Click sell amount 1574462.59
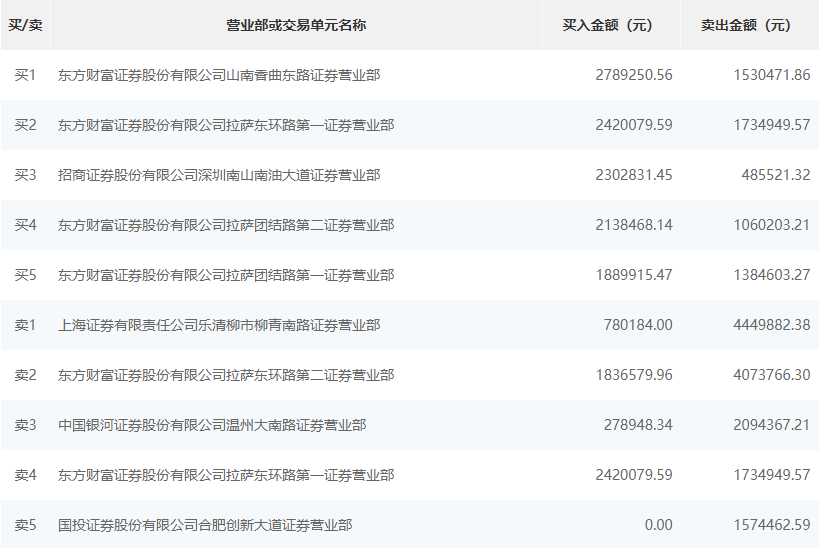 [772, 525]
